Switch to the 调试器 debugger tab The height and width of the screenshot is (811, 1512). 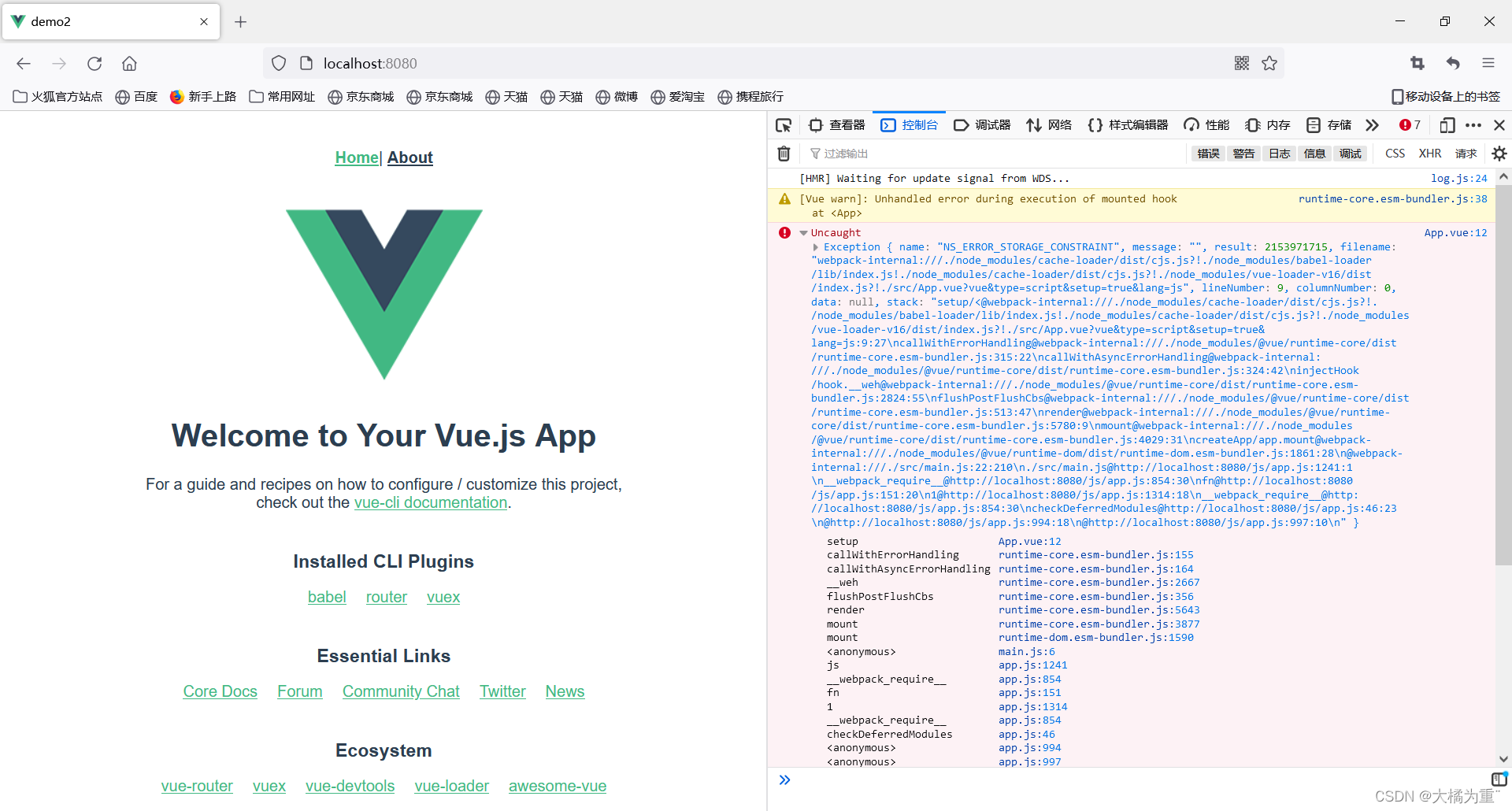point(982,125)
